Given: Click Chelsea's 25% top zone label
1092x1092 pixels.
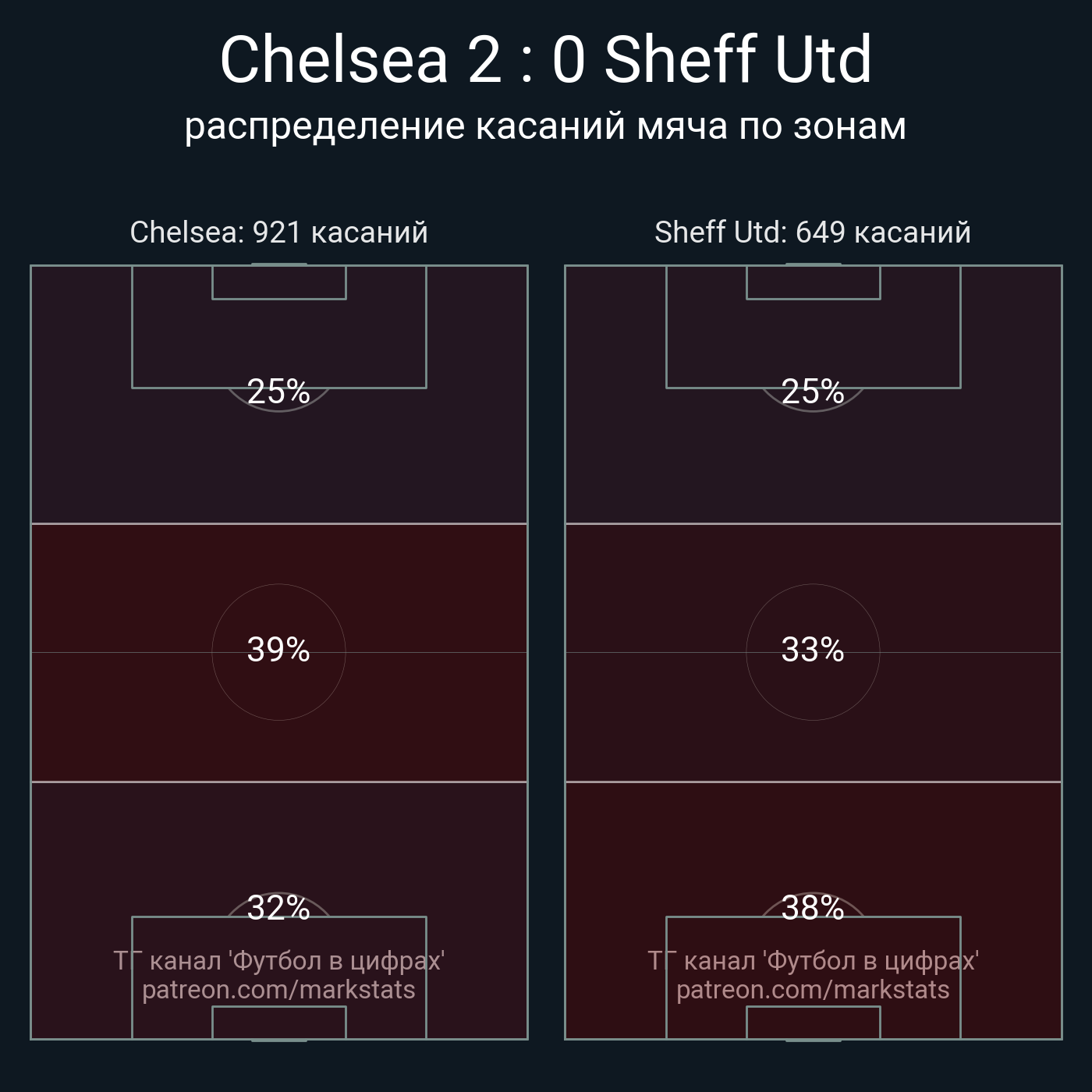Looking at the screenshot, I should (278, 392).
